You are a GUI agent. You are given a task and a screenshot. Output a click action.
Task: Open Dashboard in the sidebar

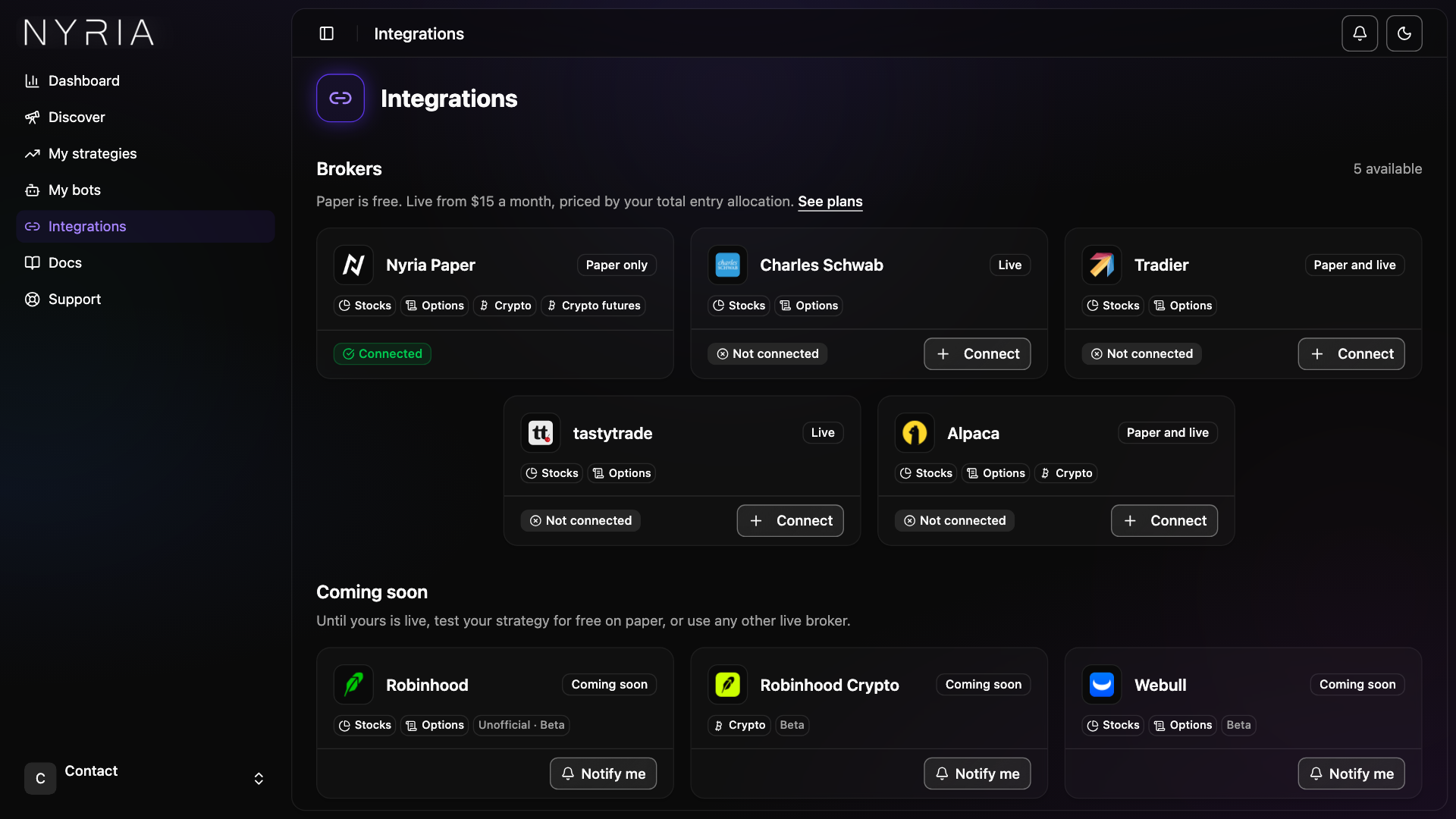(x=146, y=80)
